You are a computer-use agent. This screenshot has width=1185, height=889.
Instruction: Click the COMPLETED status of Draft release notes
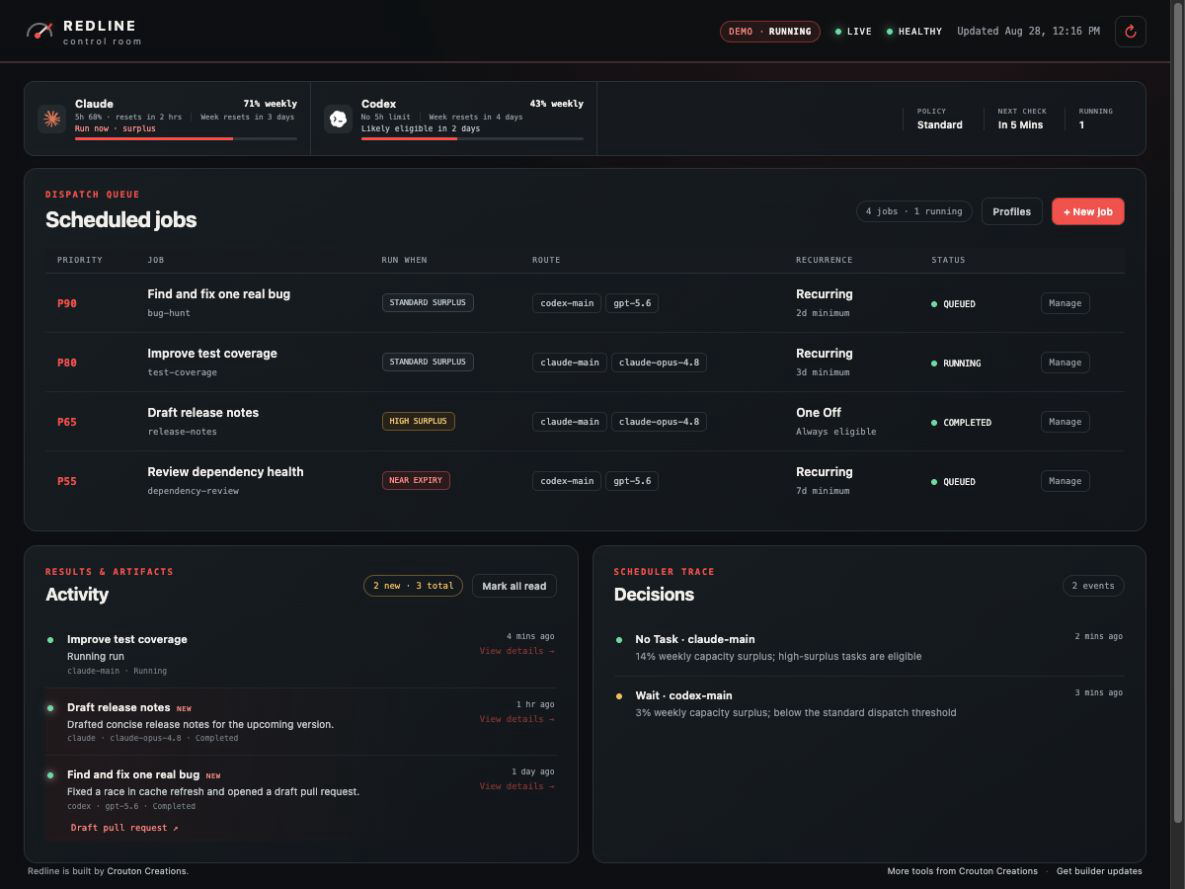click(961, 423)
